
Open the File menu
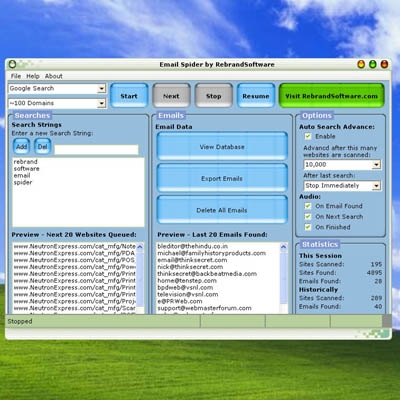[16, 76]
